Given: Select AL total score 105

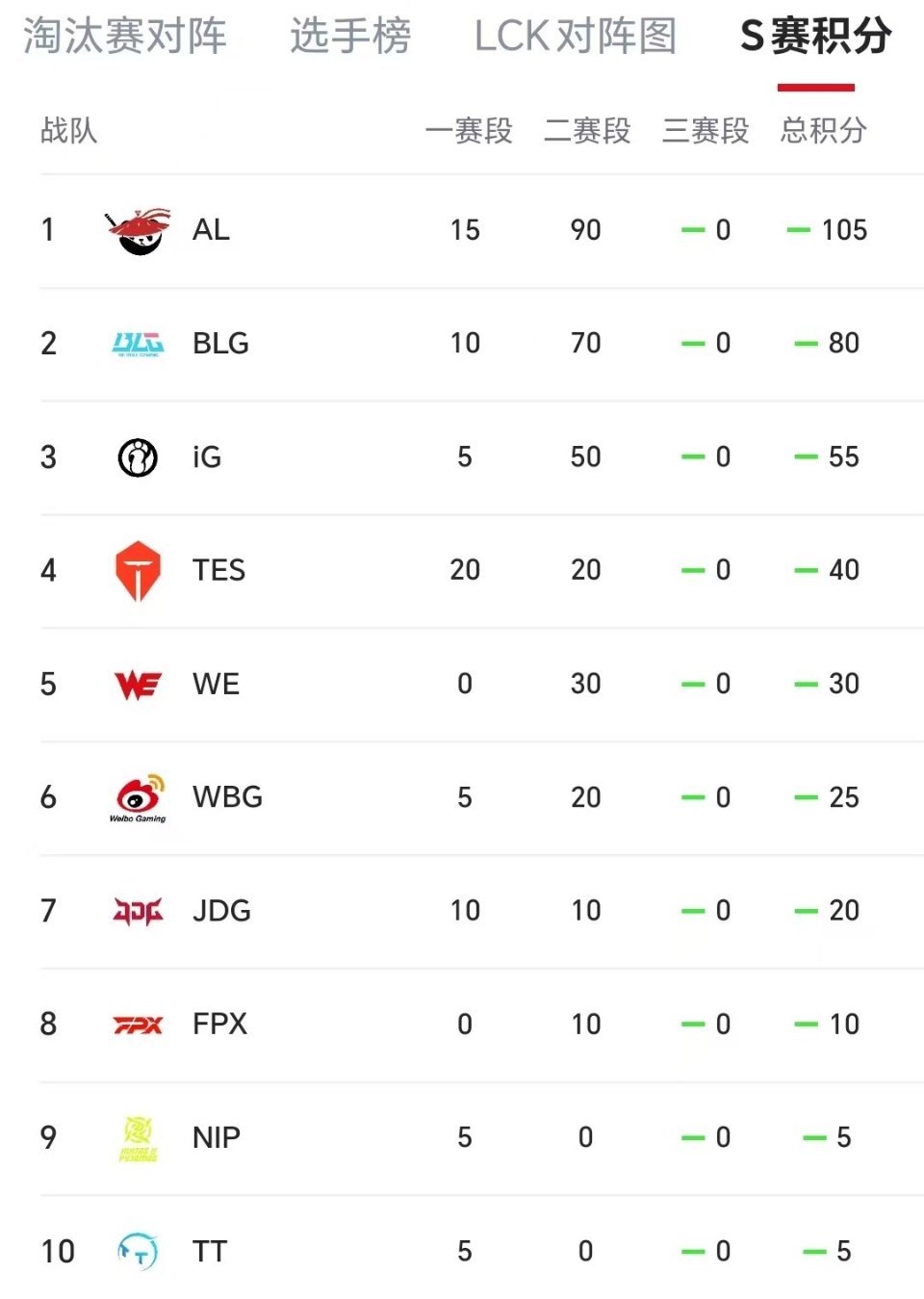Looking at the screenshot, I should pos(844,230).
